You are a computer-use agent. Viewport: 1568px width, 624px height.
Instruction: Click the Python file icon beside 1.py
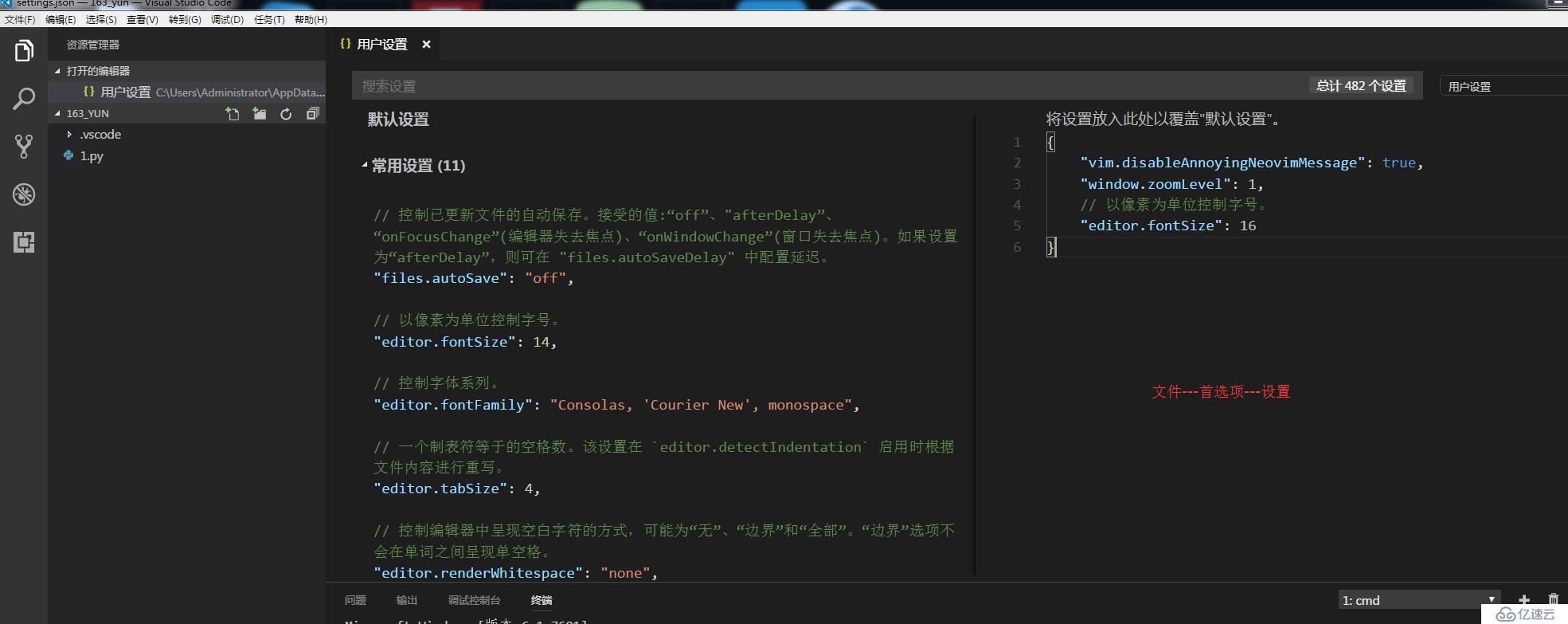[69, 155]
